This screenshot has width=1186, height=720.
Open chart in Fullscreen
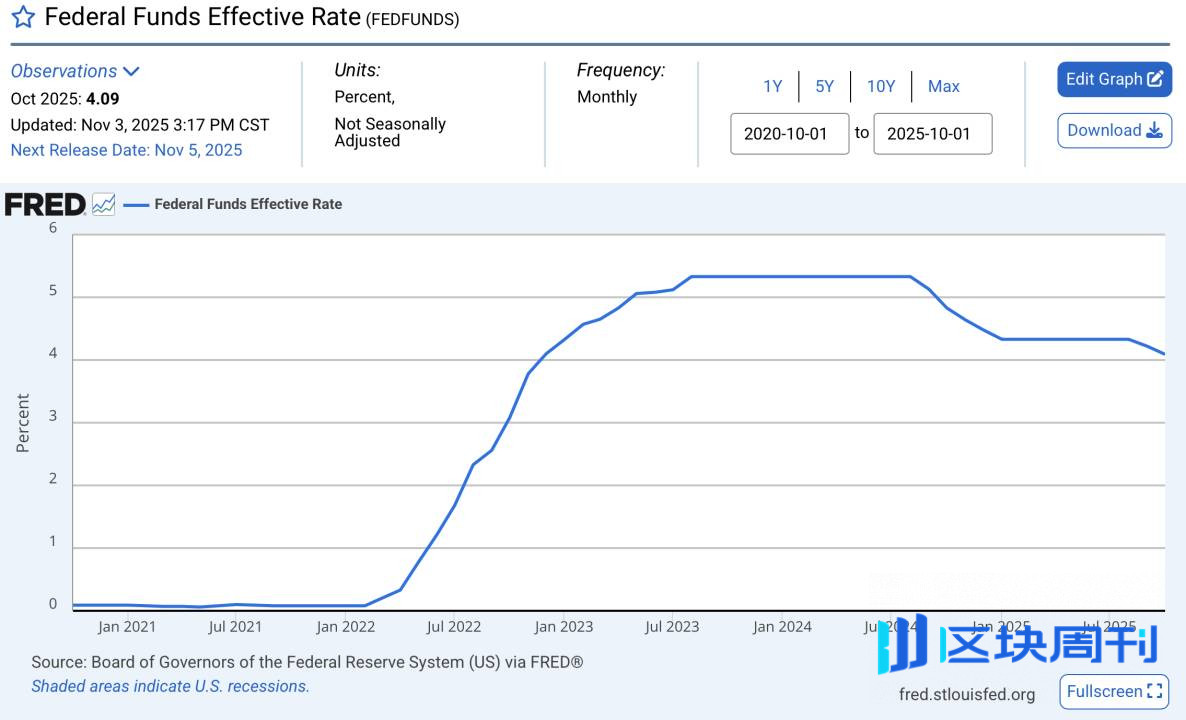tap(1114, 692)
